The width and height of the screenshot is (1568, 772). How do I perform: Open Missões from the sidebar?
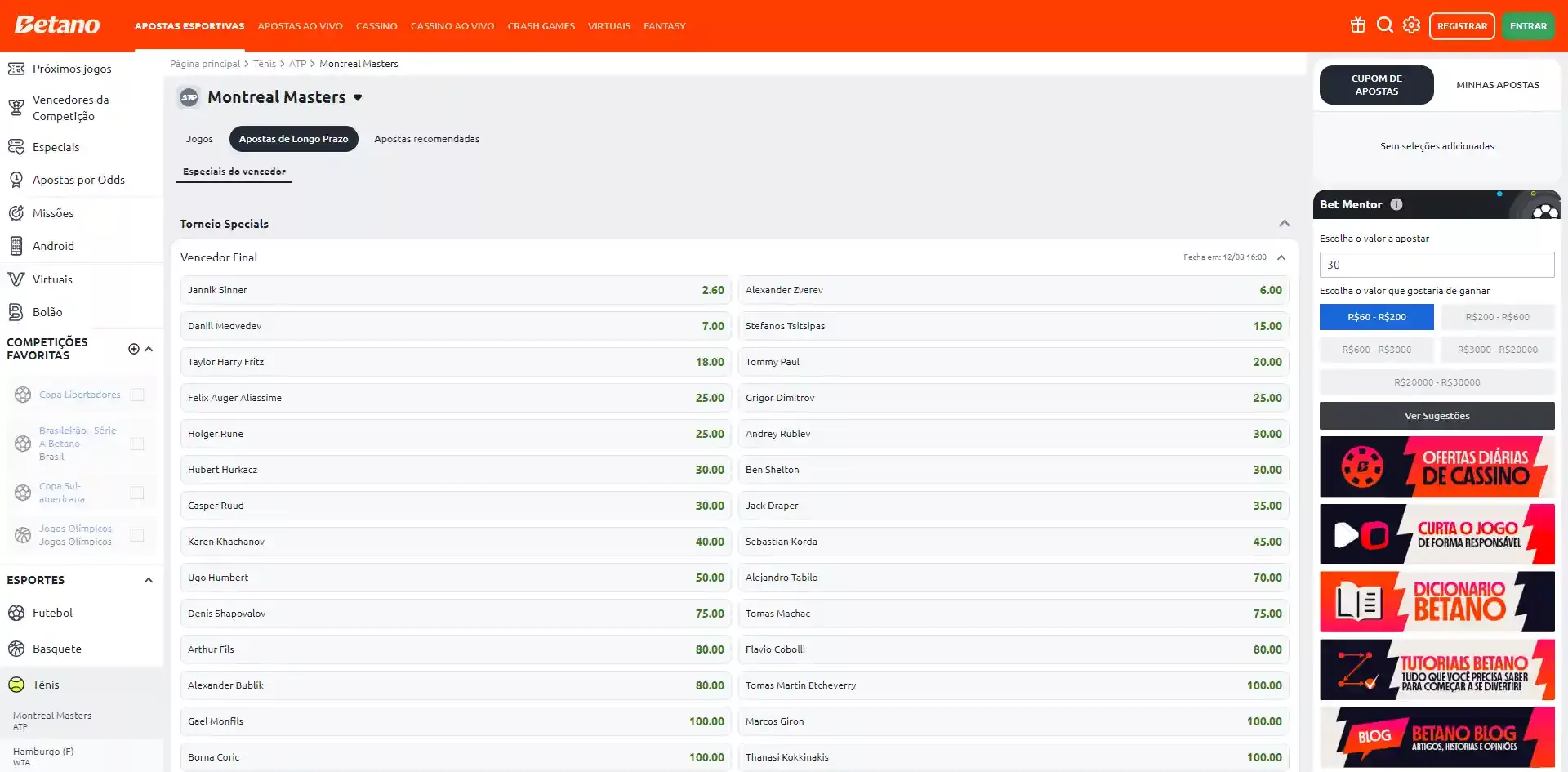[53, 213]
